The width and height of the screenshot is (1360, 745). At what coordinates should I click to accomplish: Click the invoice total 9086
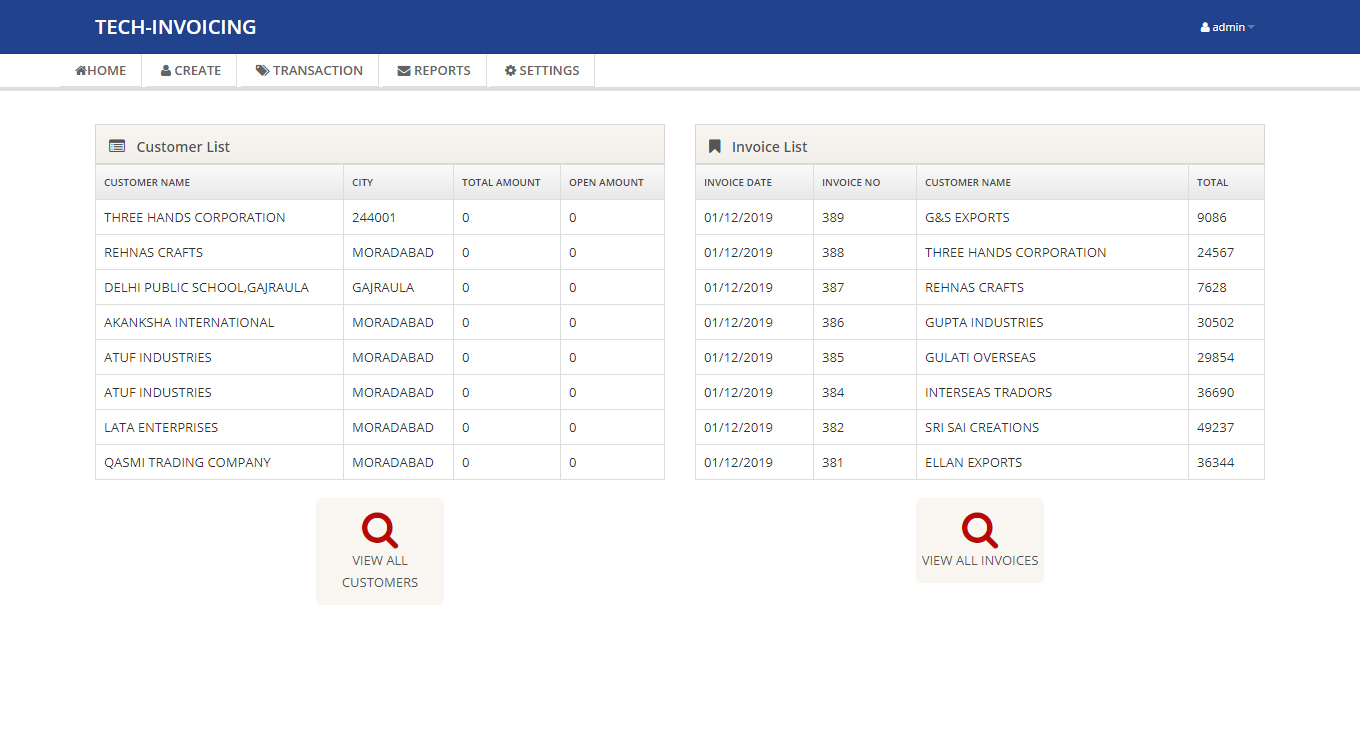(x=1212, y=217)
